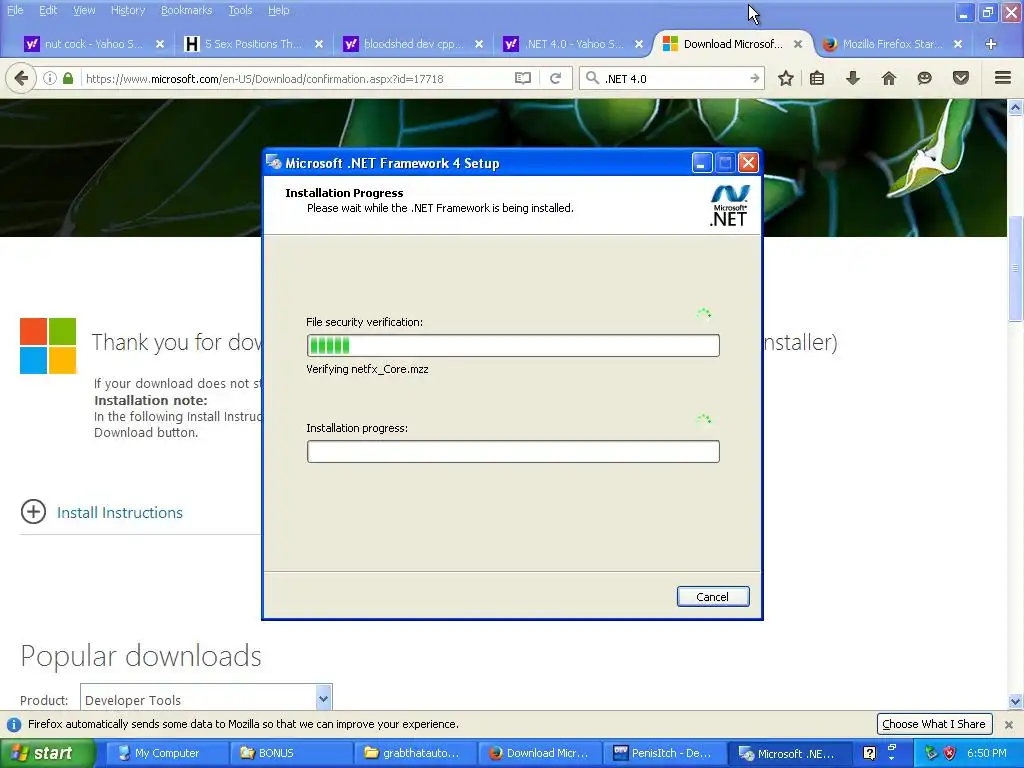Toggle Reader View icon in the address bar
The height and width of the screenshot is (768, 1024).
(522, 78)
